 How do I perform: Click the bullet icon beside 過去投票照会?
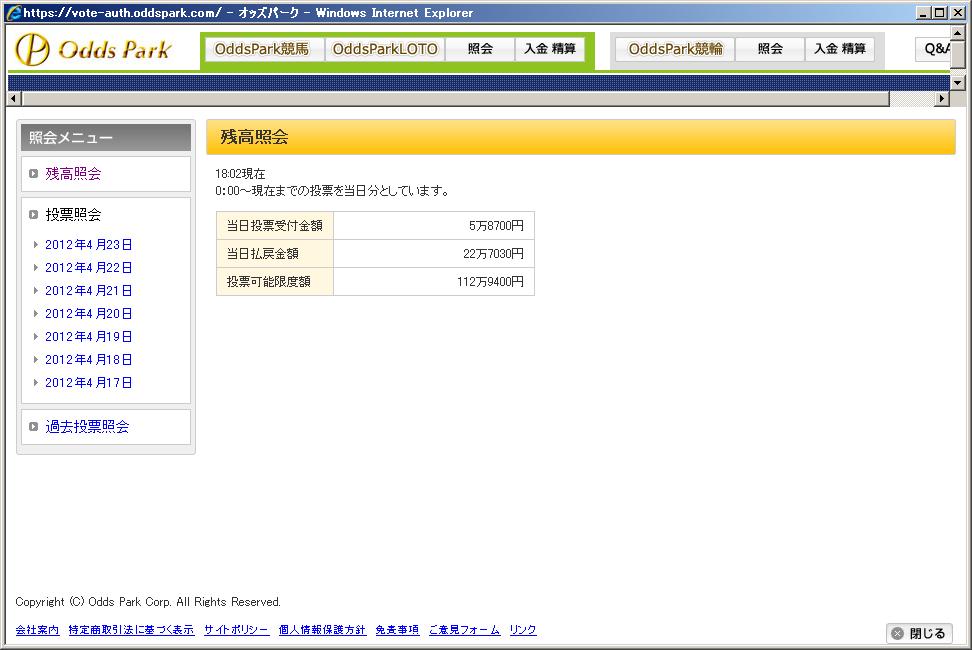[x=33, y=426]
